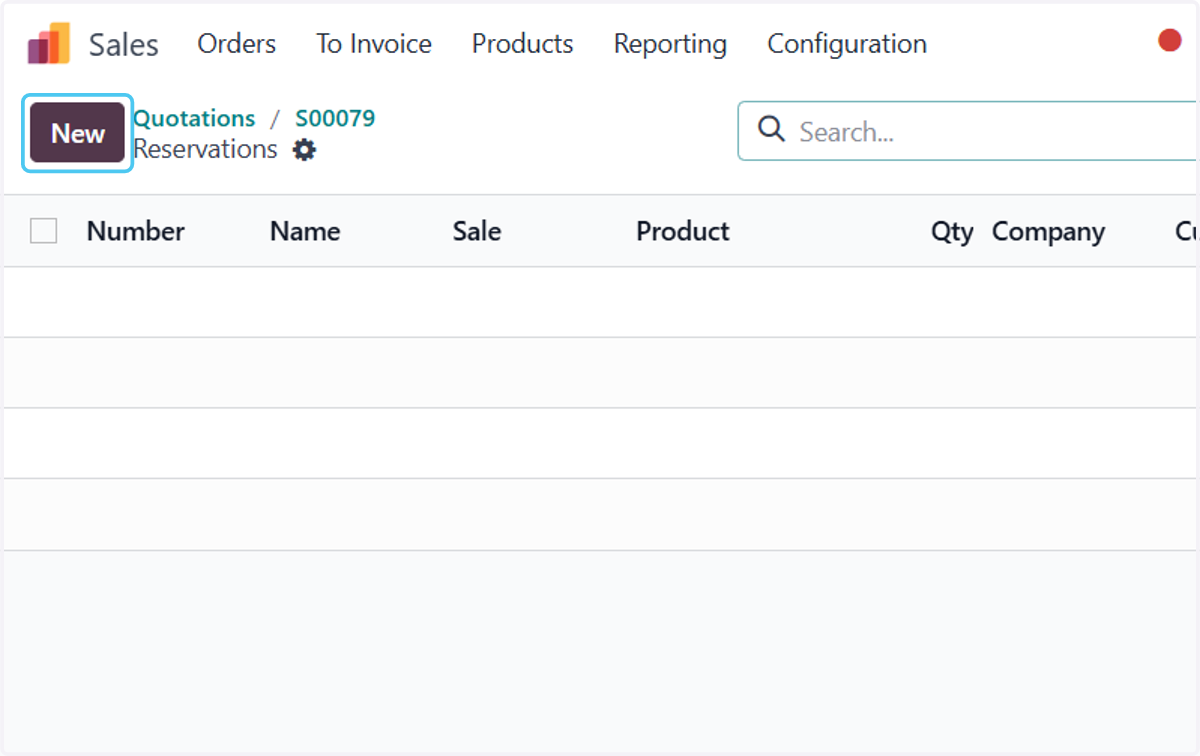Sort by the Qty column header
Image resolution: width=1200 pixels, height=756 pixels.
(x=952, y=232)
